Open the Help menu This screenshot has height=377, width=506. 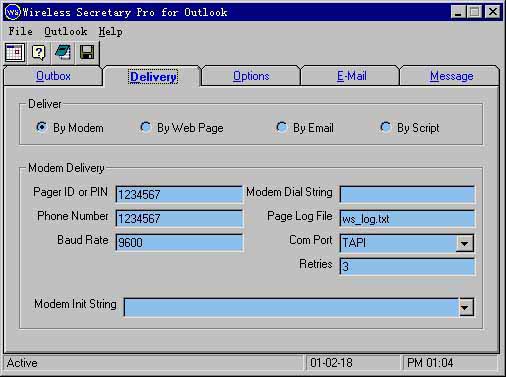(110, 32)
